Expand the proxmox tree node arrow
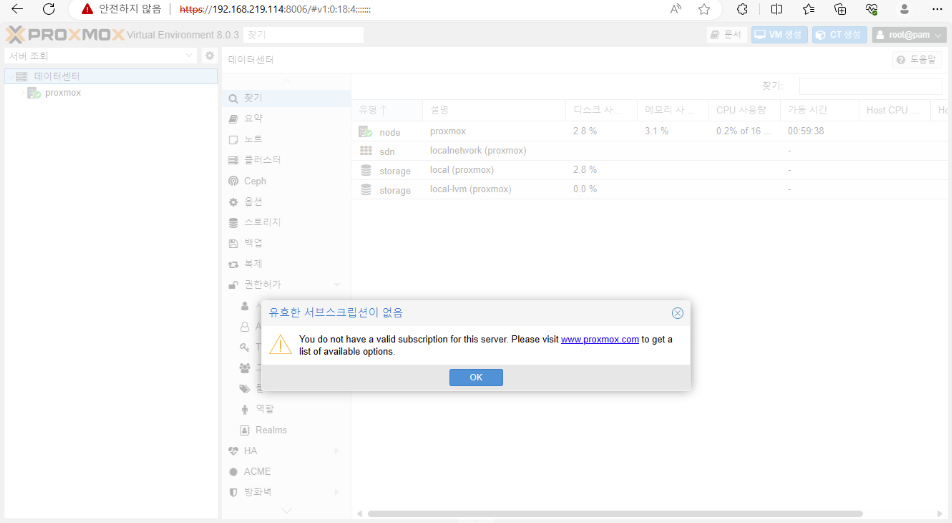 (x=23, y=93)
